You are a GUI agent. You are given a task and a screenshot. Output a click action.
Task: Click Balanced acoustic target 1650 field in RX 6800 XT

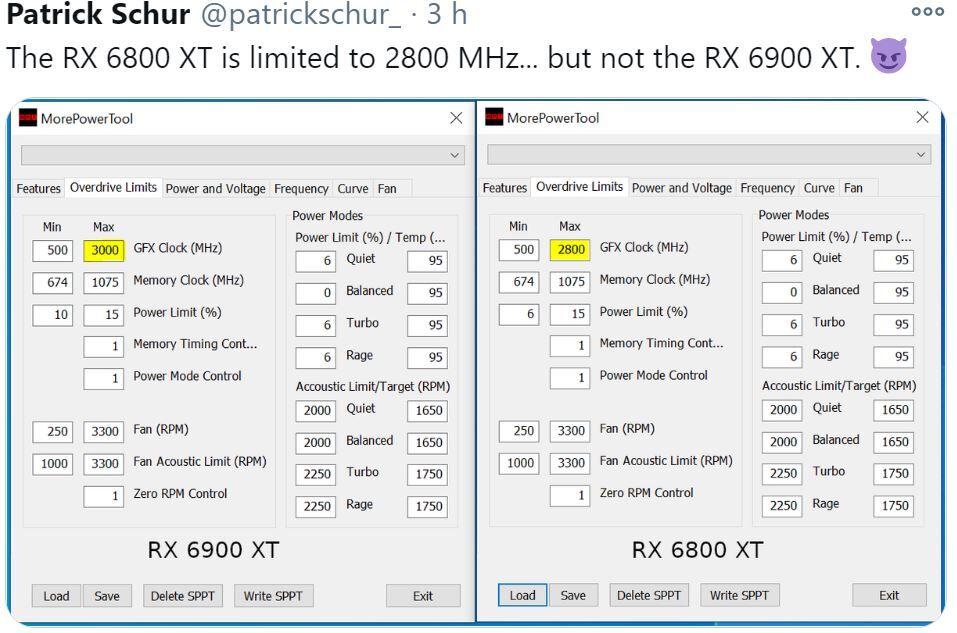pos(894,442)
